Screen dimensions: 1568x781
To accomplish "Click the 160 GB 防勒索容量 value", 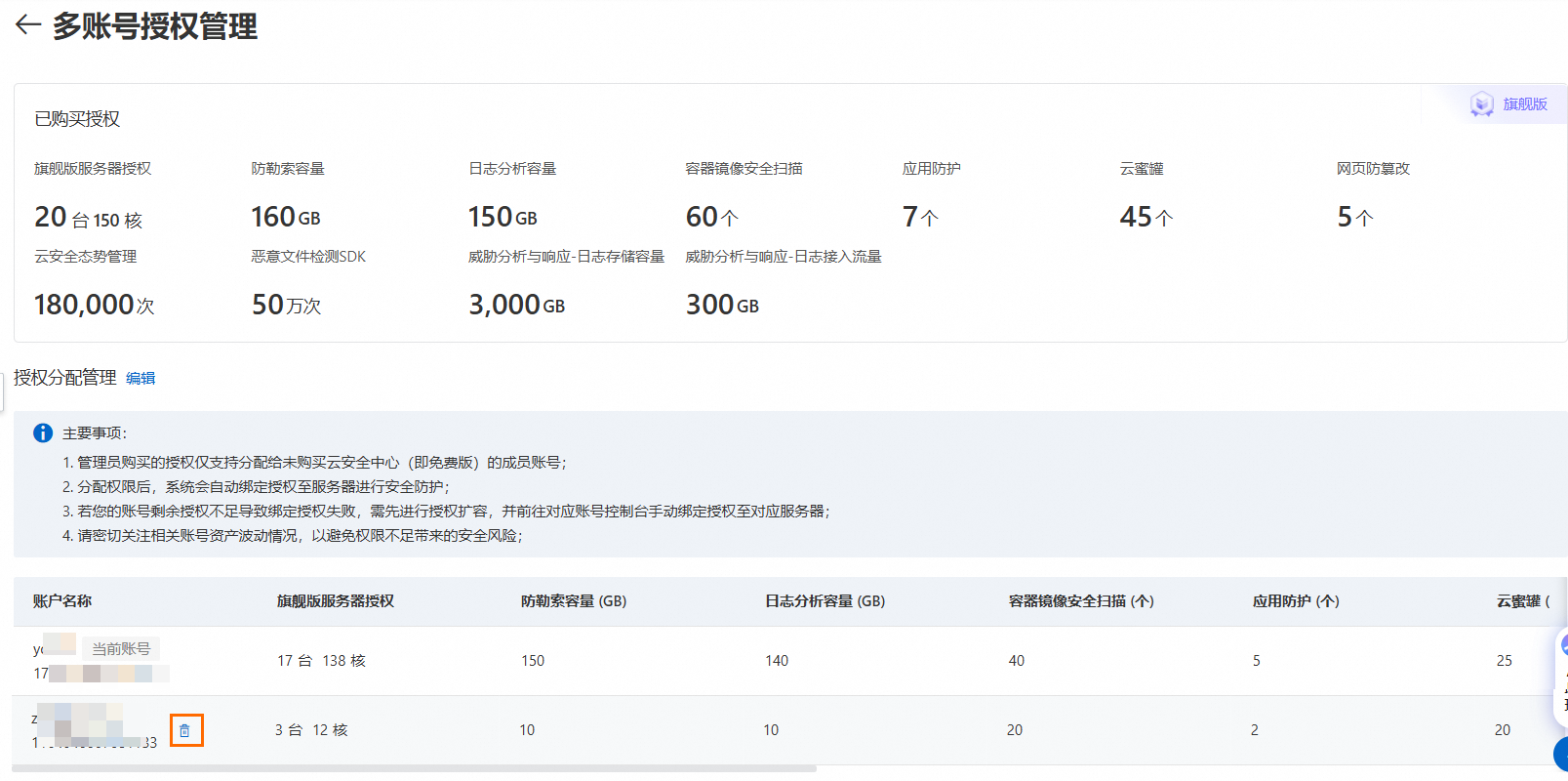I will [x=286, y=218].
